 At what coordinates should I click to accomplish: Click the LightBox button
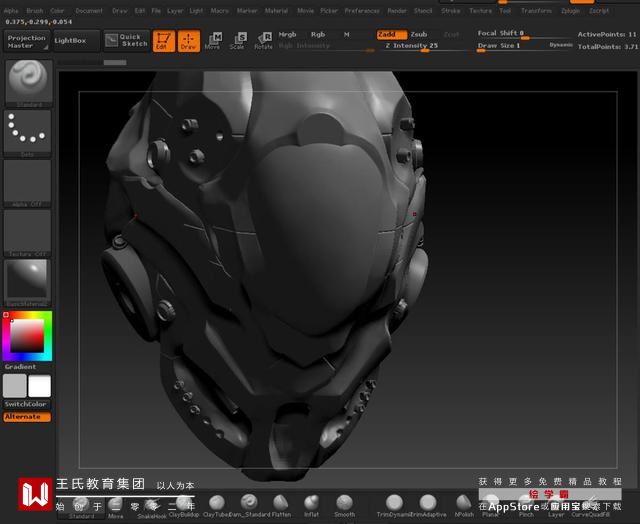[70, 41]
